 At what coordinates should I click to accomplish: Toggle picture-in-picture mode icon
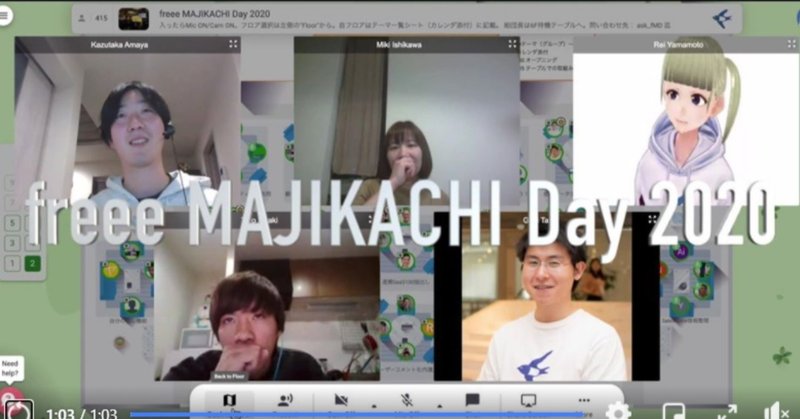673,411
